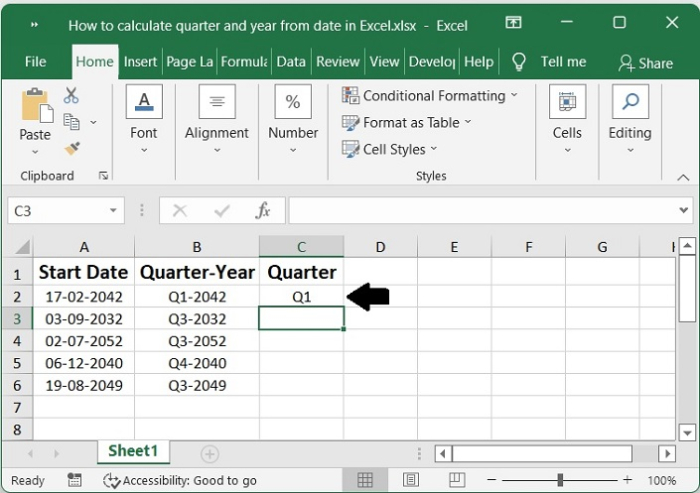Click the Cell Styles button
This screenshot has height=493, width=700.
click(x=389, y=149)
